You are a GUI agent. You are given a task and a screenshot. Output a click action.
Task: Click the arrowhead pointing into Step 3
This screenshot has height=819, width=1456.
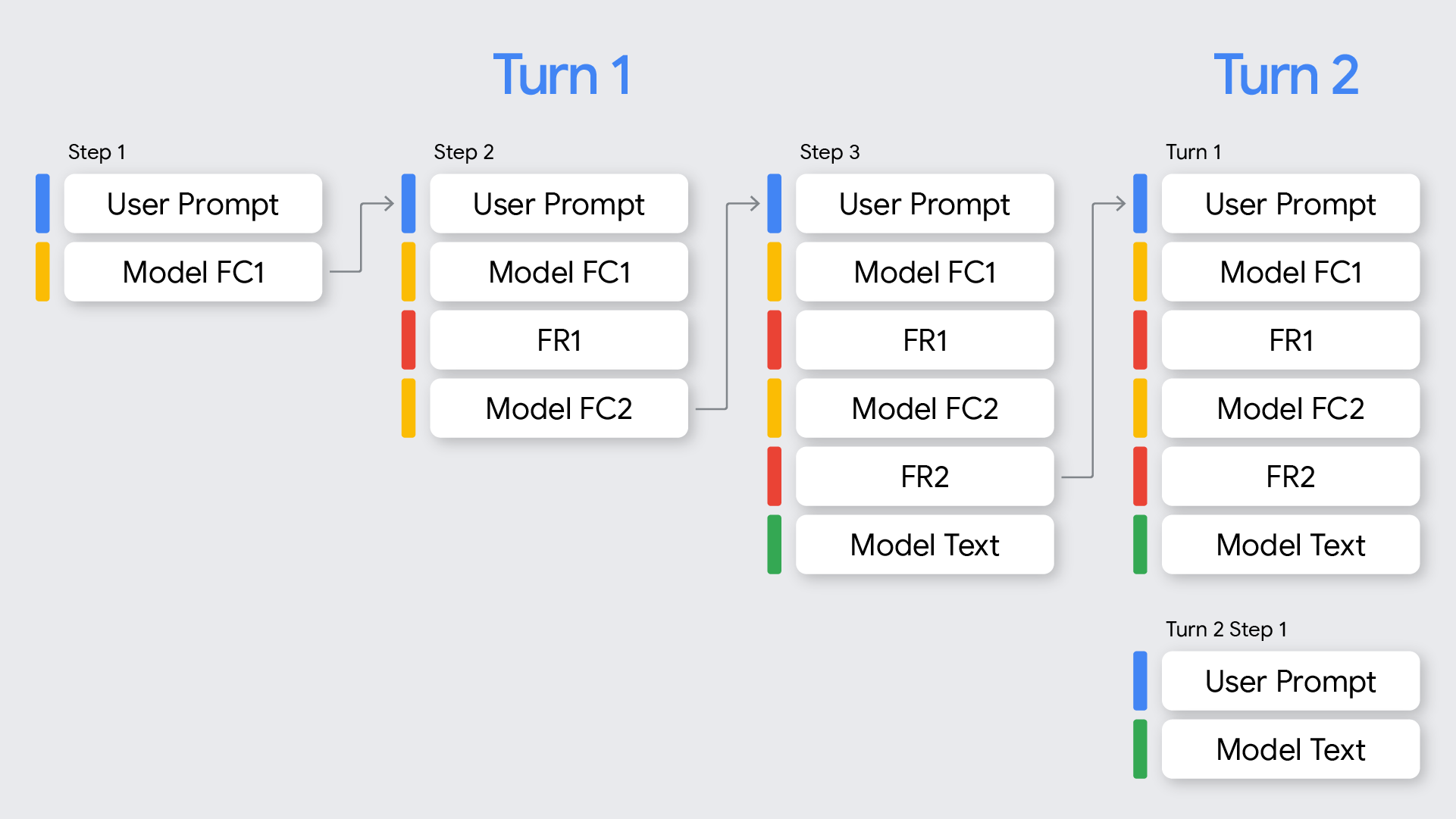[755, 204]
